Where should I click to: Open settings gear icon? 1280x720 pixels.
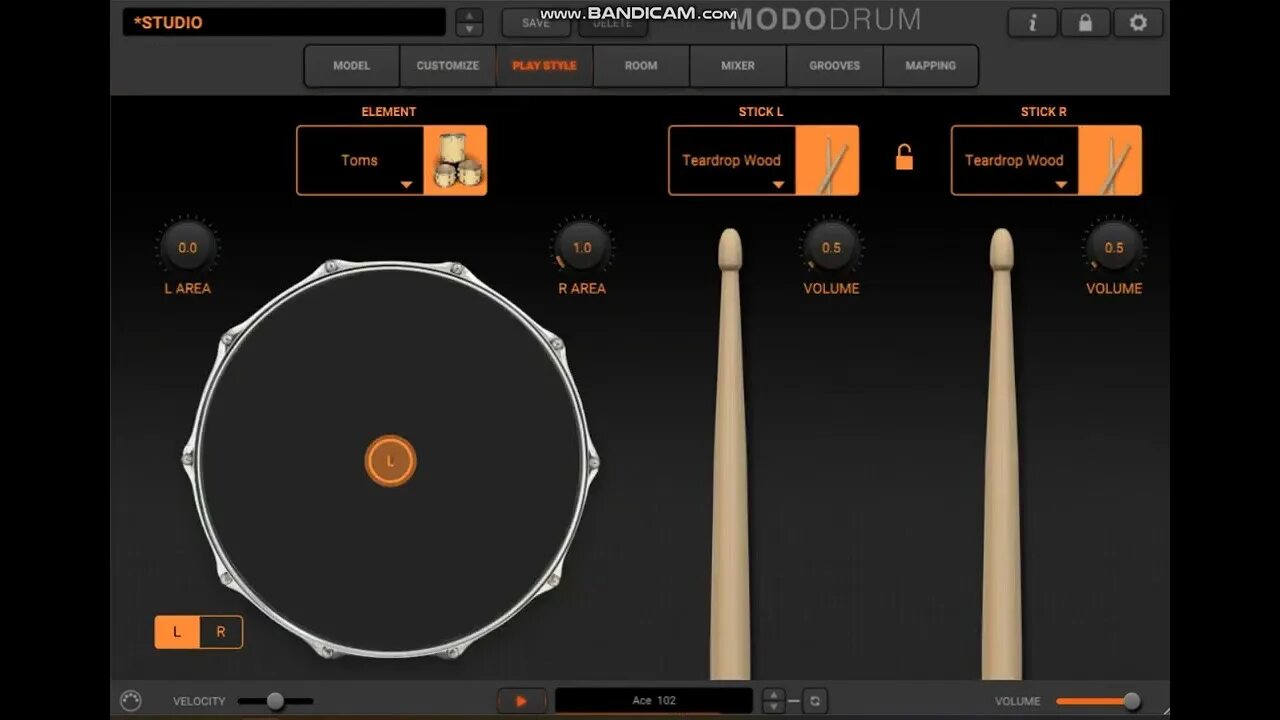pos(1138,22)
